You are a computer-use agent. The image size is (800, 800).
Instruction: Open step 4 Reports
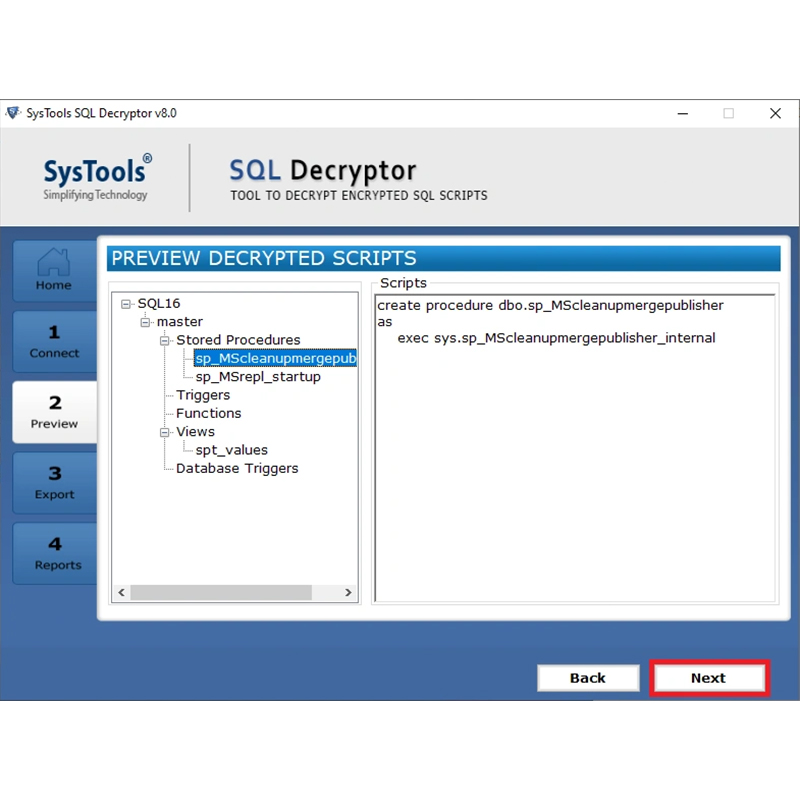click(x=54, y=553)
